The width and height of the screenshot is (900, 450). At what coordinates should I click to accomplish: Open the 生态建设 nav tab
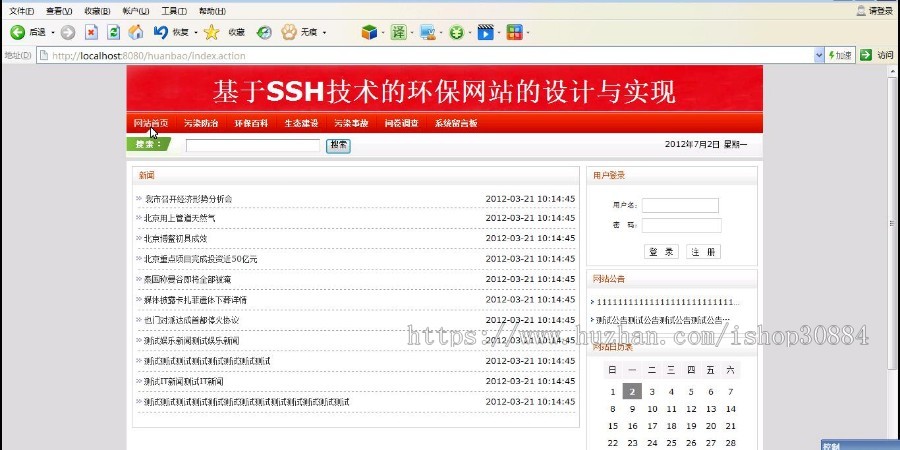coord(301,123)
